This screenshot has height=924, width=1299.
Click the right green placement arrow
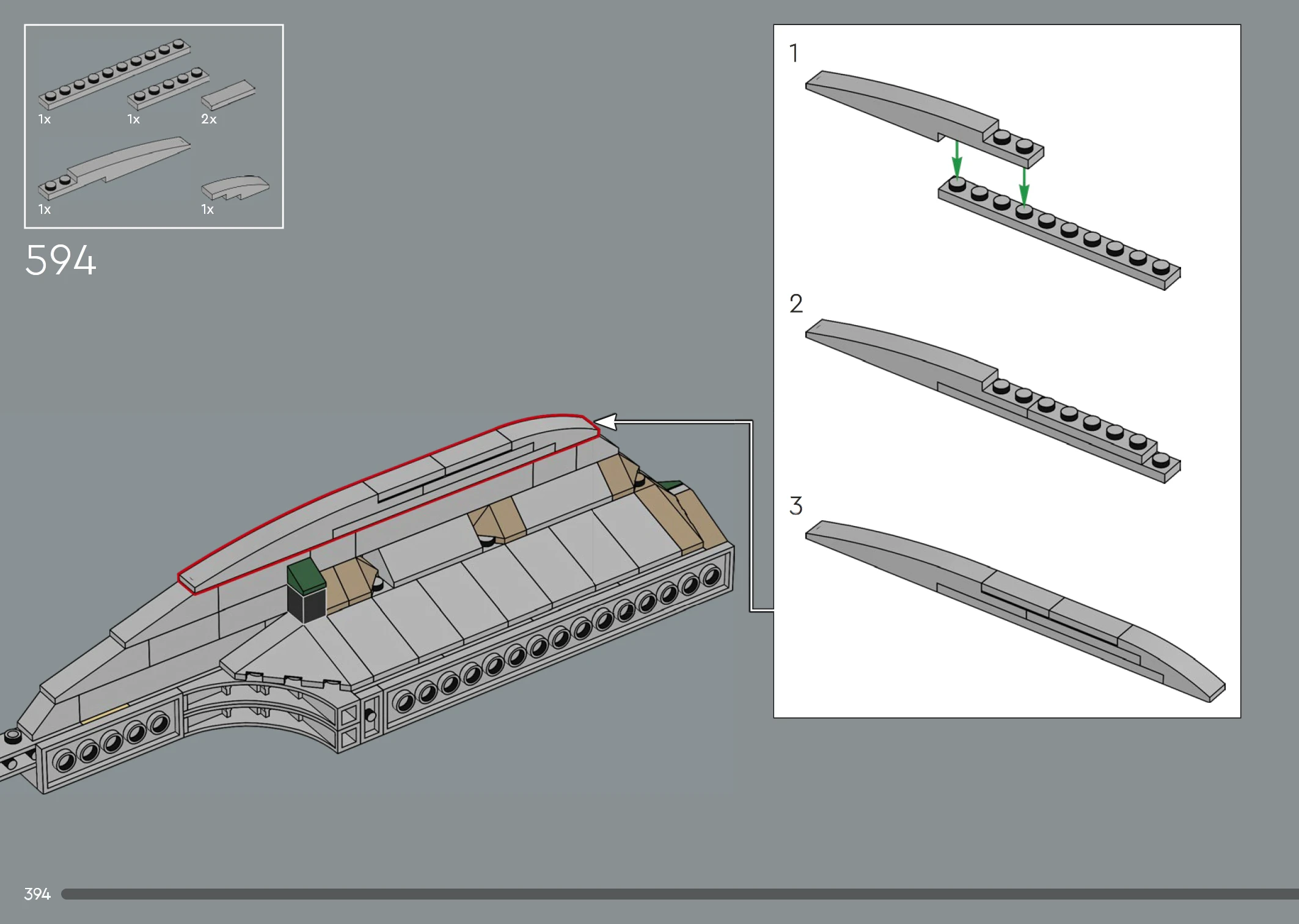1024,185
